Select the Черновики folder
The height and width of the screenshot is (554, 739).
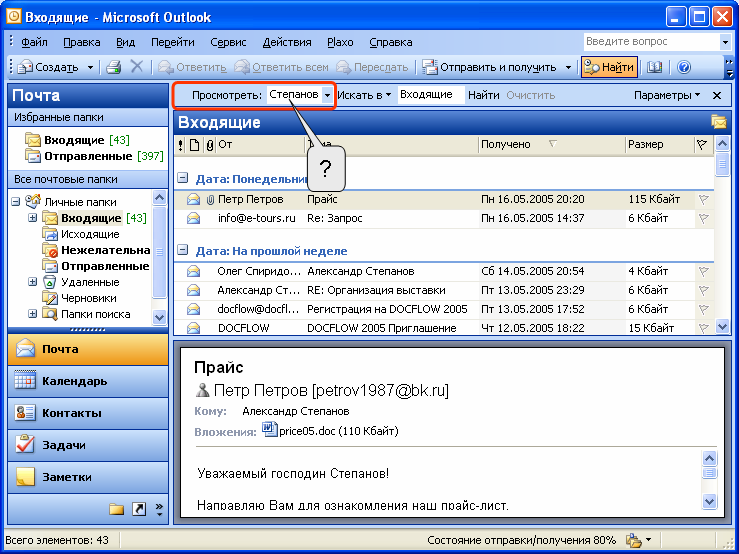pyautogui.click(x=81, y=298)
